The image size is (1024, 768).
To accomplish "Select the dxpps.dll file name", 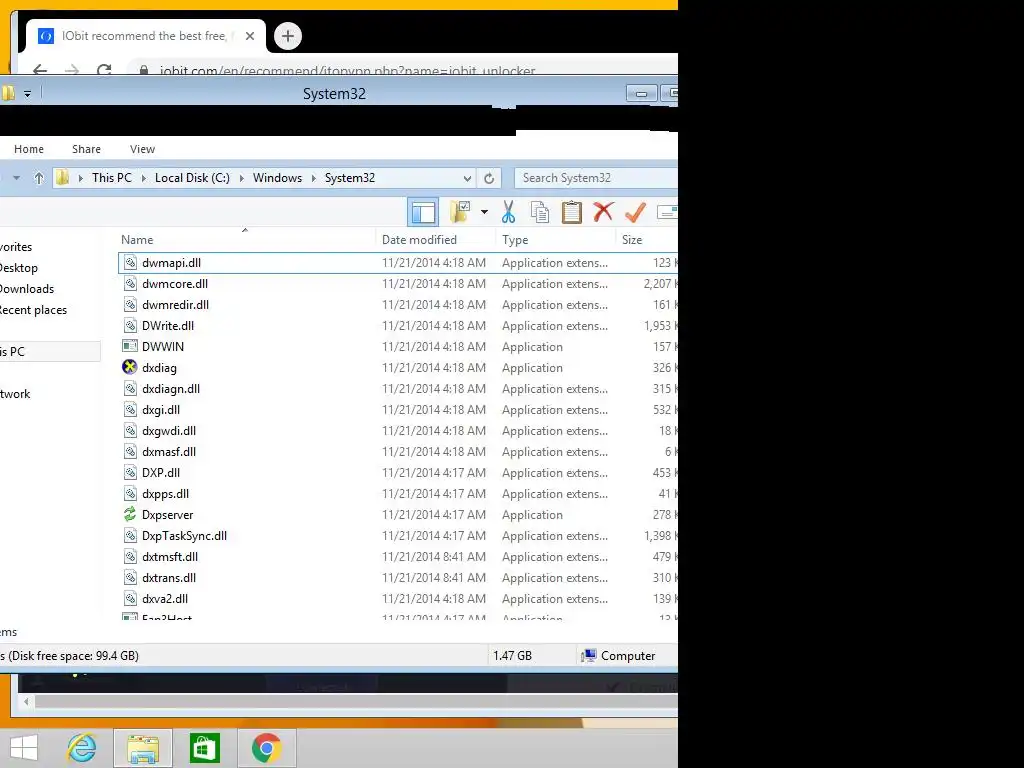I will click(x=165, y=494).
